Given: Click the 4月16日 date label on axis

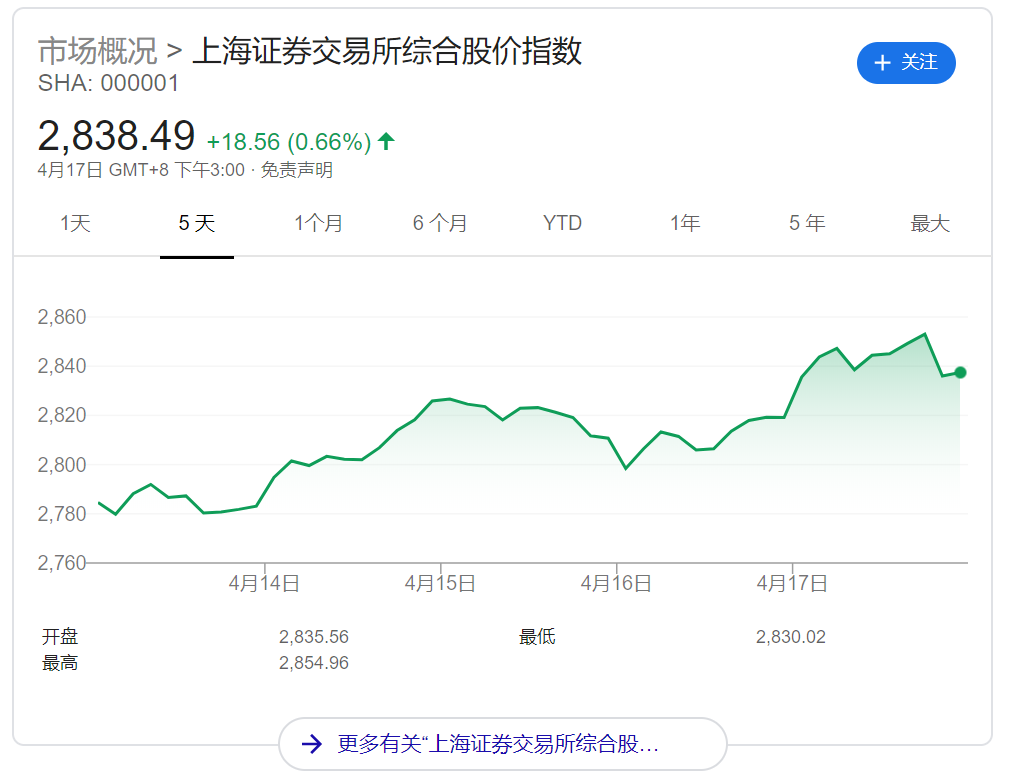Looking at the screenshot, I should tap(616, 583).
